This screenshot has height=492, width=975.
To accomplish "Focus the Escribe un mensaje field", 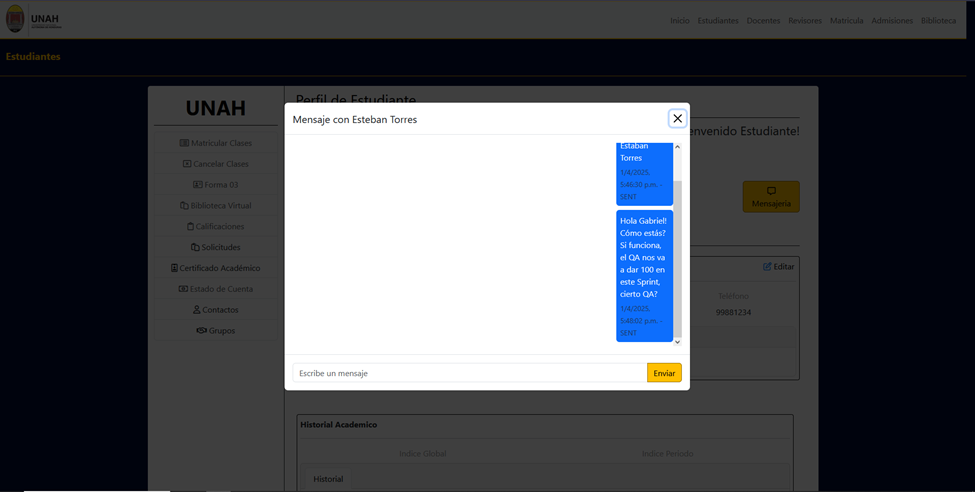I will coord(469,373).
